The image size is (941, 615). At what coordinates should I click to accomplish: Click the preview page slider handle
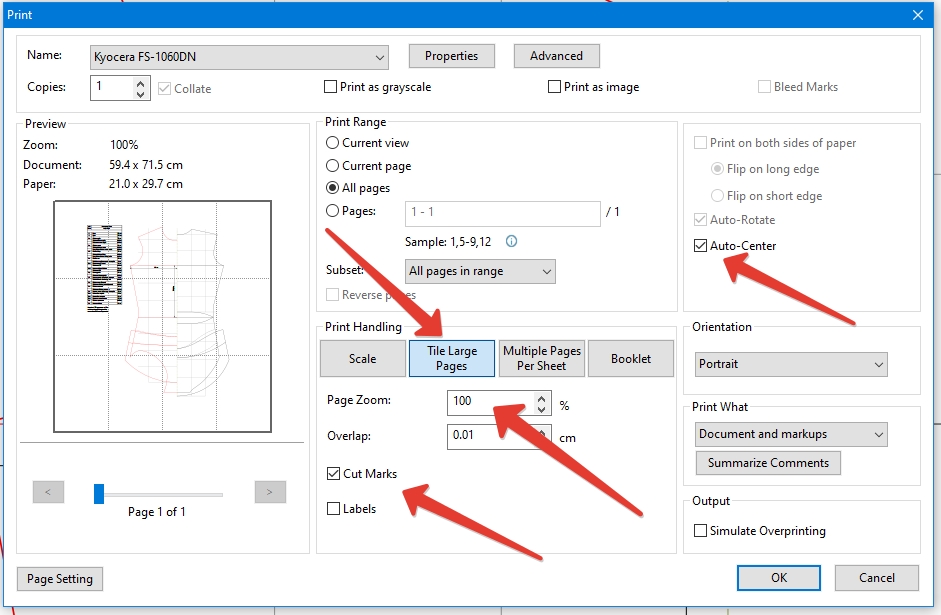[99, 493]
